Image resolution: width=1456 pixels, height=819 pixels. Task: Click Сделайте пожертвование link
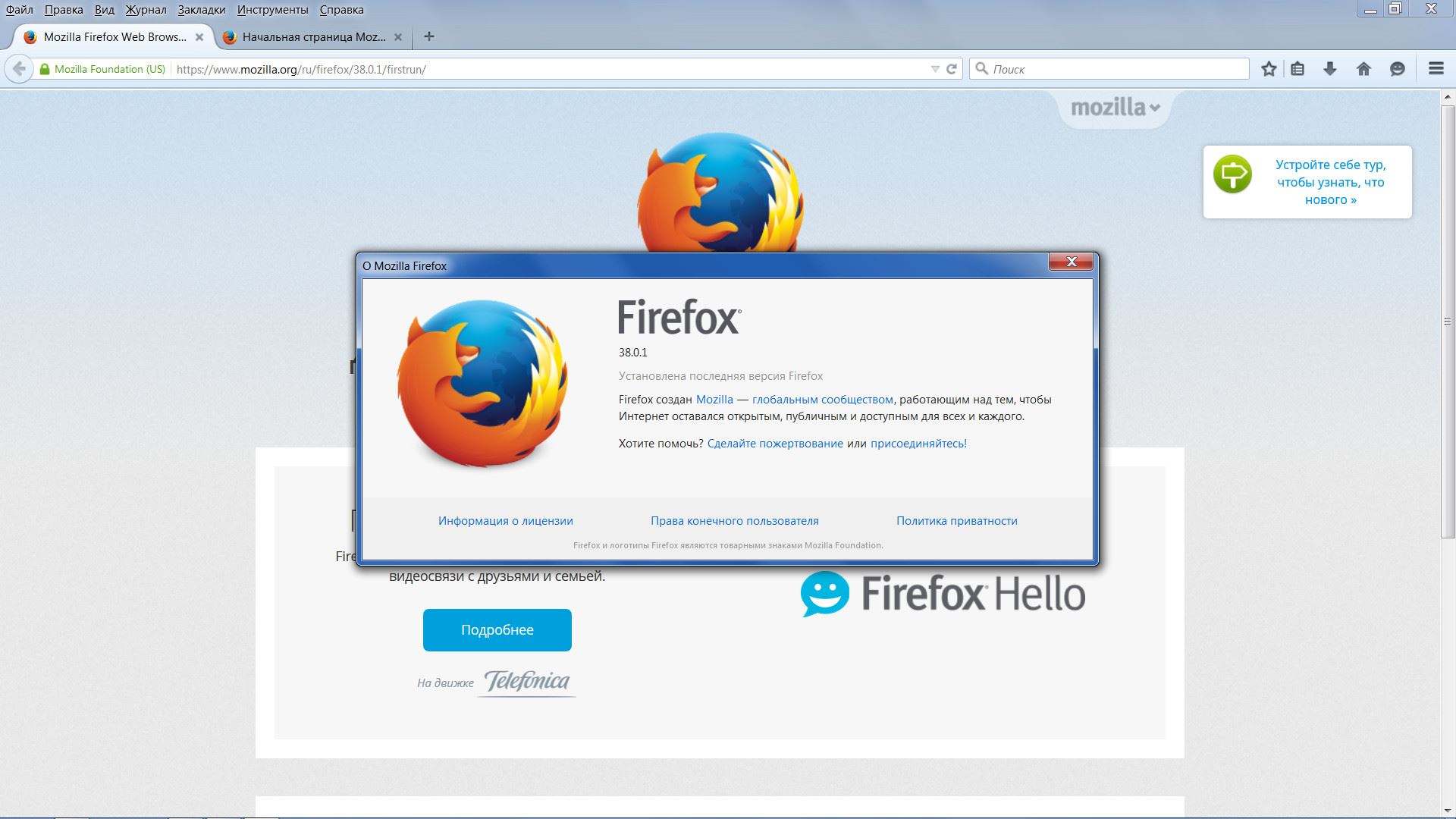click(x=775, y=444)
